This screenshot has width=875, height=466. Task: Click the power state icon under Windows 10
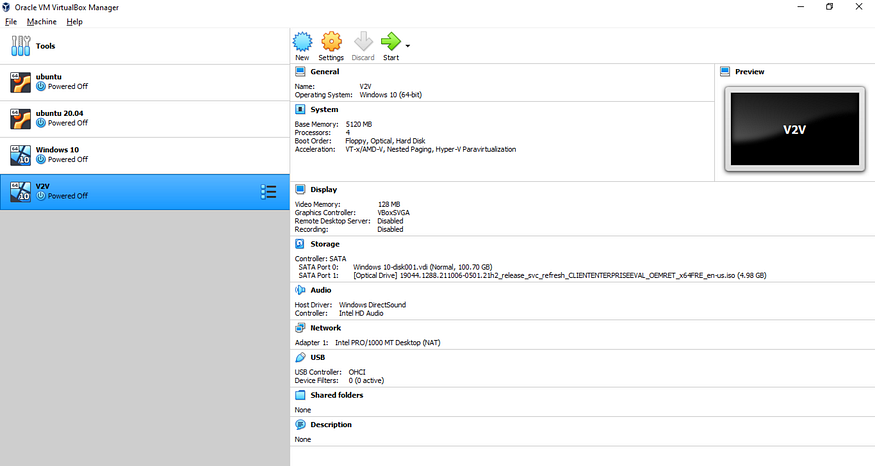[41, 160]
